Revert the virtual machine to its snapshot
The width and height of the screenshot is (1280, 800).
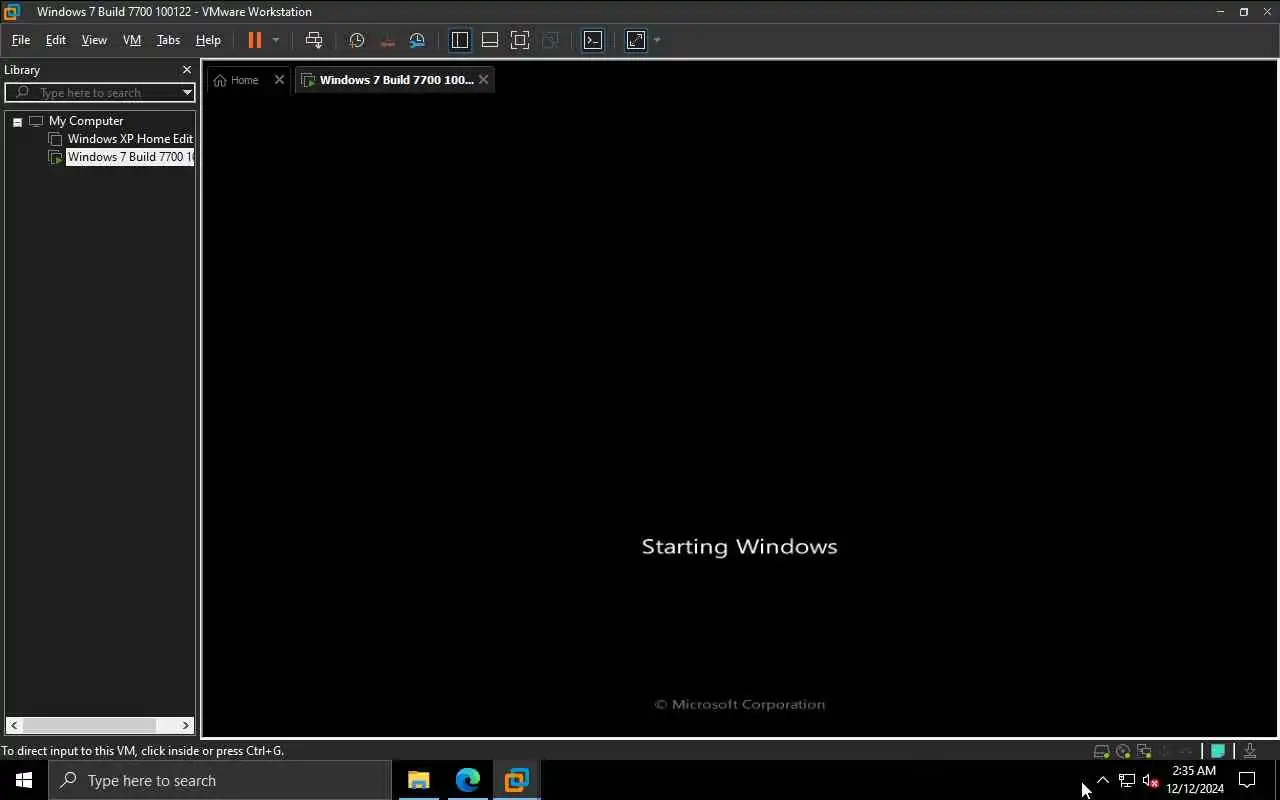387,40
